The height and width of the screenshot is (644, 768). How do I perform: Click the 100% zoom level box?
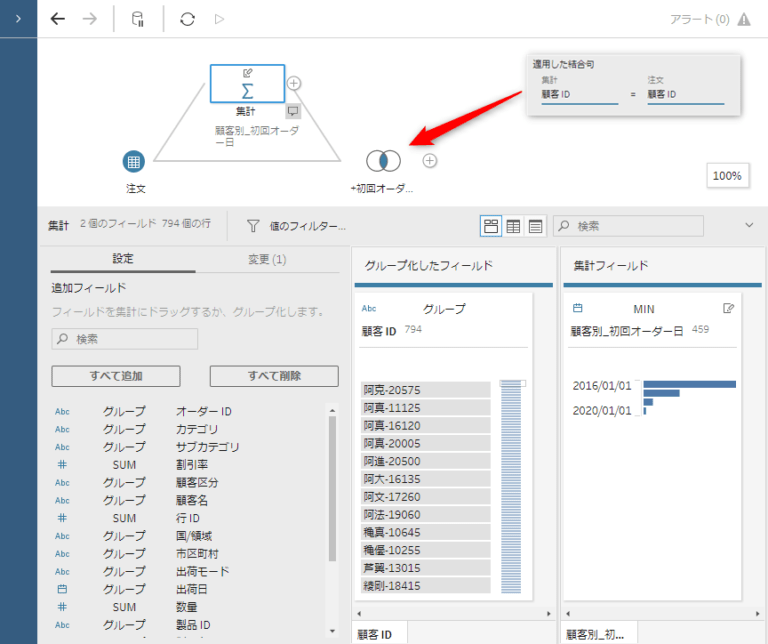(x=727, y=176)
